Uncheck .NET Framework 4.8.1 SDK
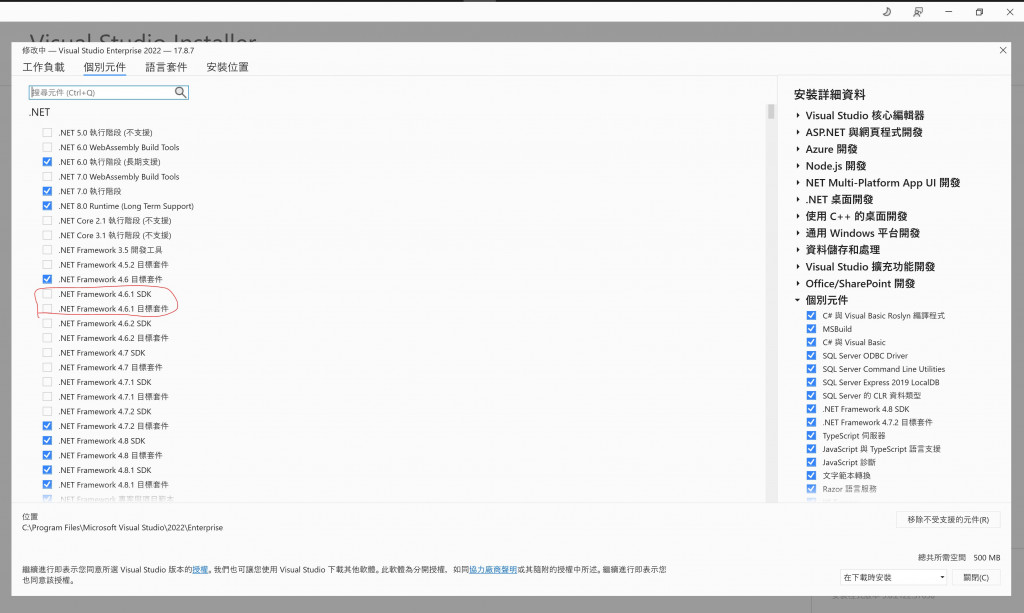This screenshot has height=613, width=1024. 47,470
